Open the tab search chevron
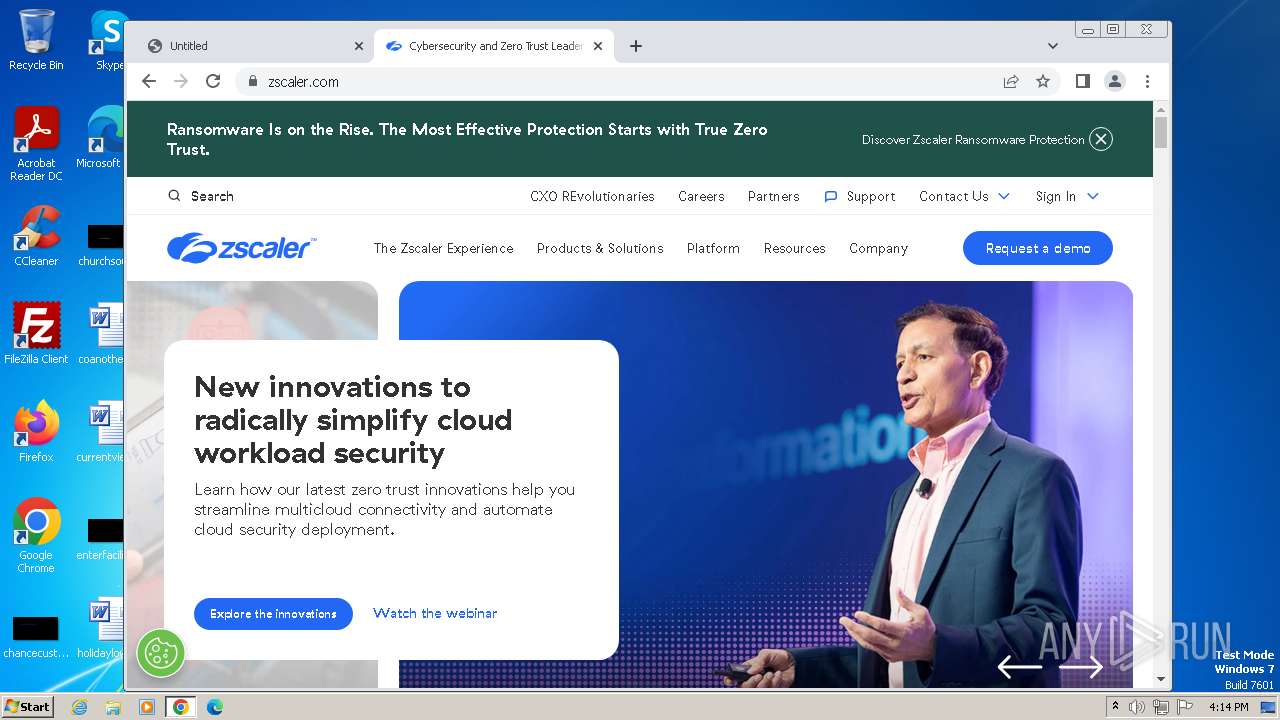Viewport: 1280px width, 720px height. tap(1052, 46)
